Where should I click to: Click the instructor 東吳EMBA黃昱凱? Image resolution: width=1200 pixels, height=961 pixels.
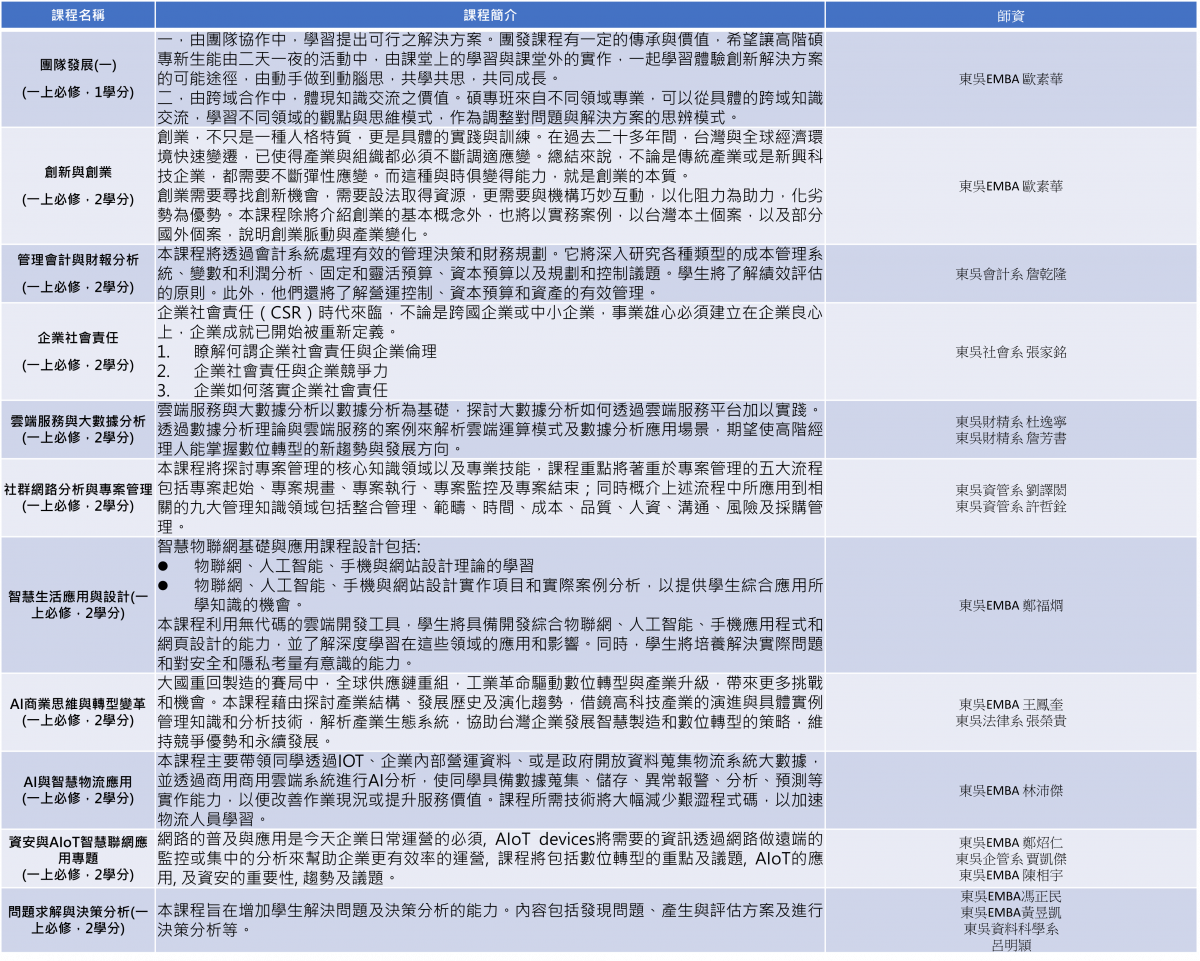tap(1011, 912)
